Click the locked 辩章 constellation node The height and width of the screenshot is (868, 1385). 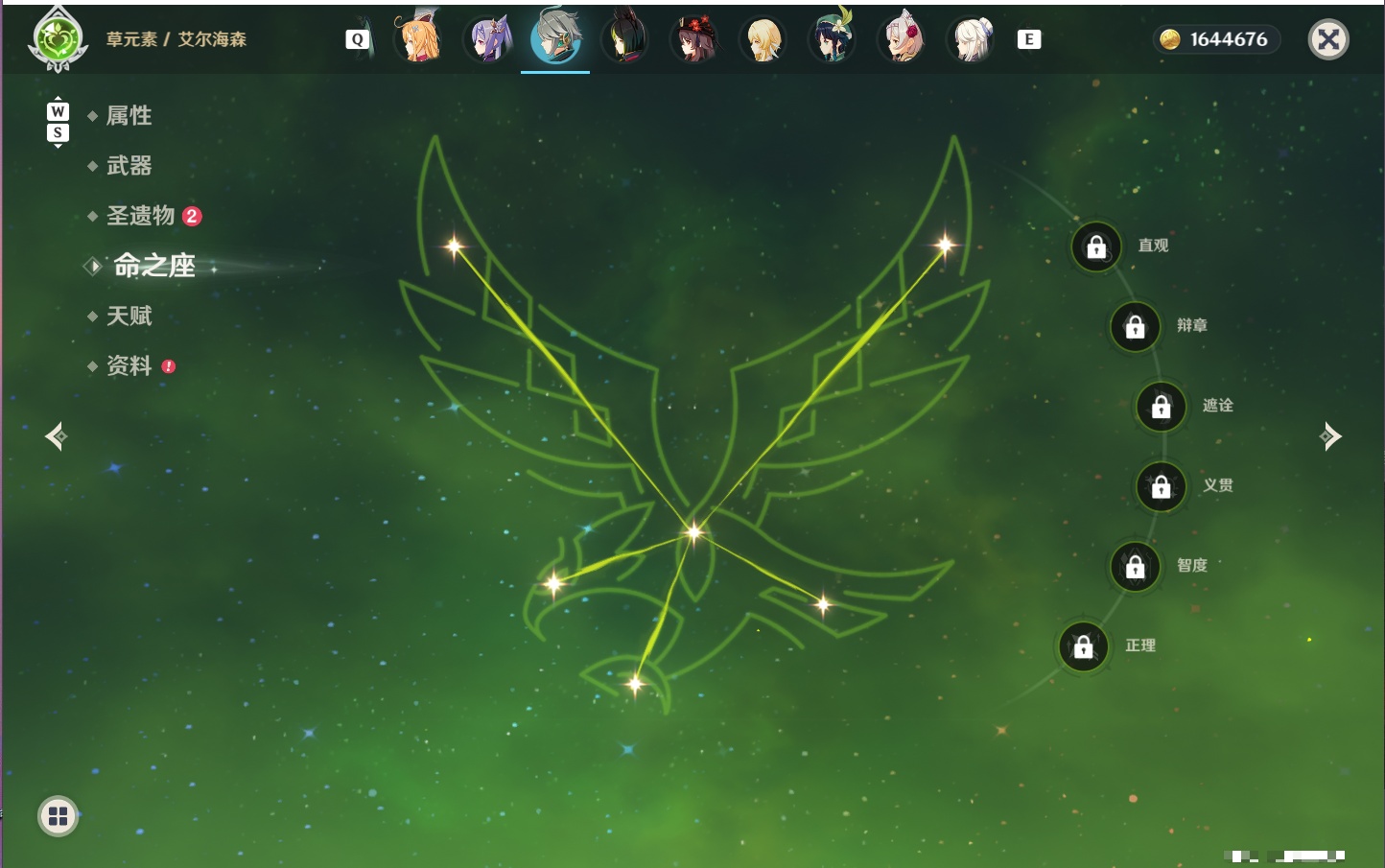(x=1135, y=326)
